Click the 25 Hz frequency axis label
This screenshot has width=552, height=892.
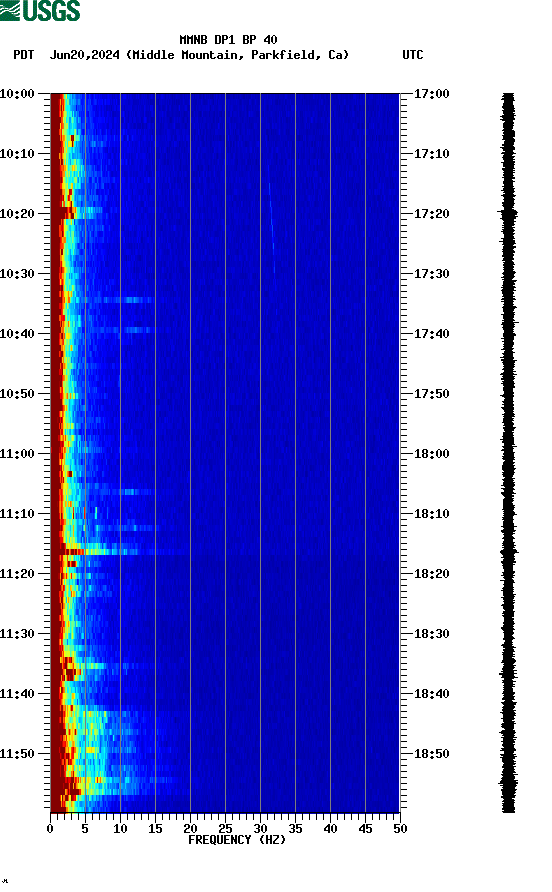(x=225, y=829)
